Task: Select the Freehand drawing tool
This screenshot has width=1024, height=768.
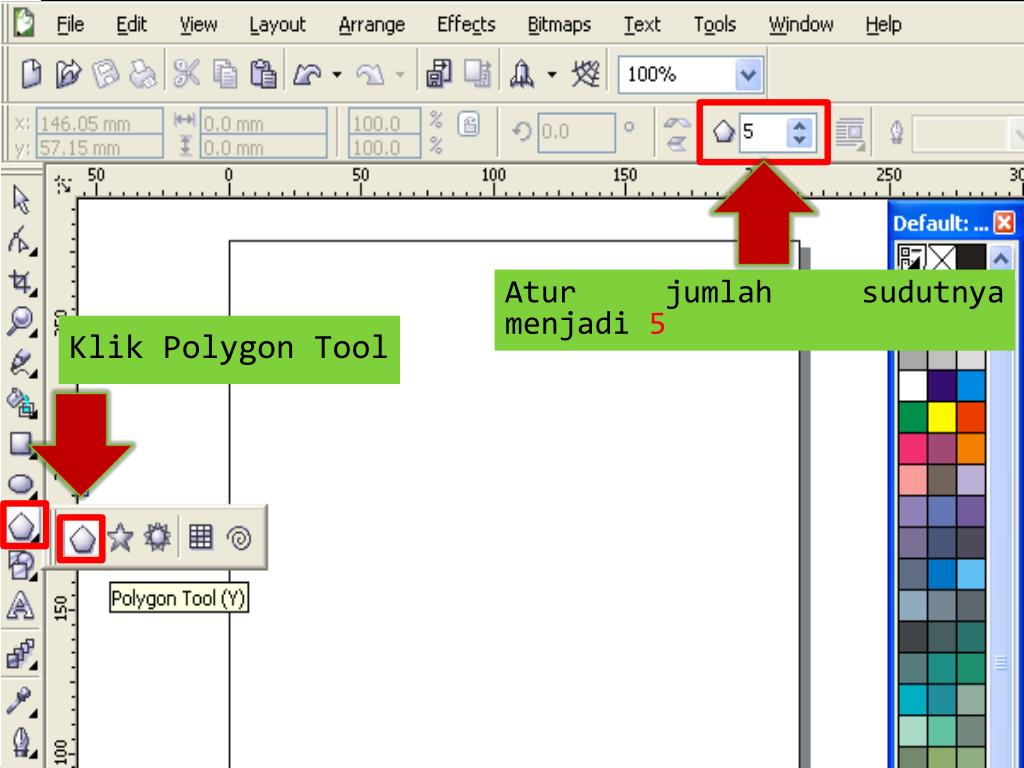Action: (x=21, y=363)
